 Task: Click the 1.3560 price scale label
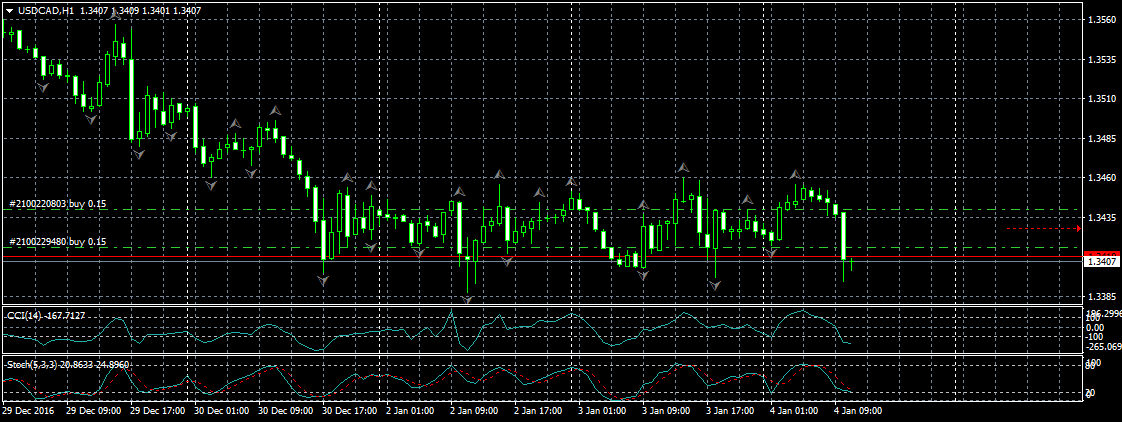[1101, 20]
